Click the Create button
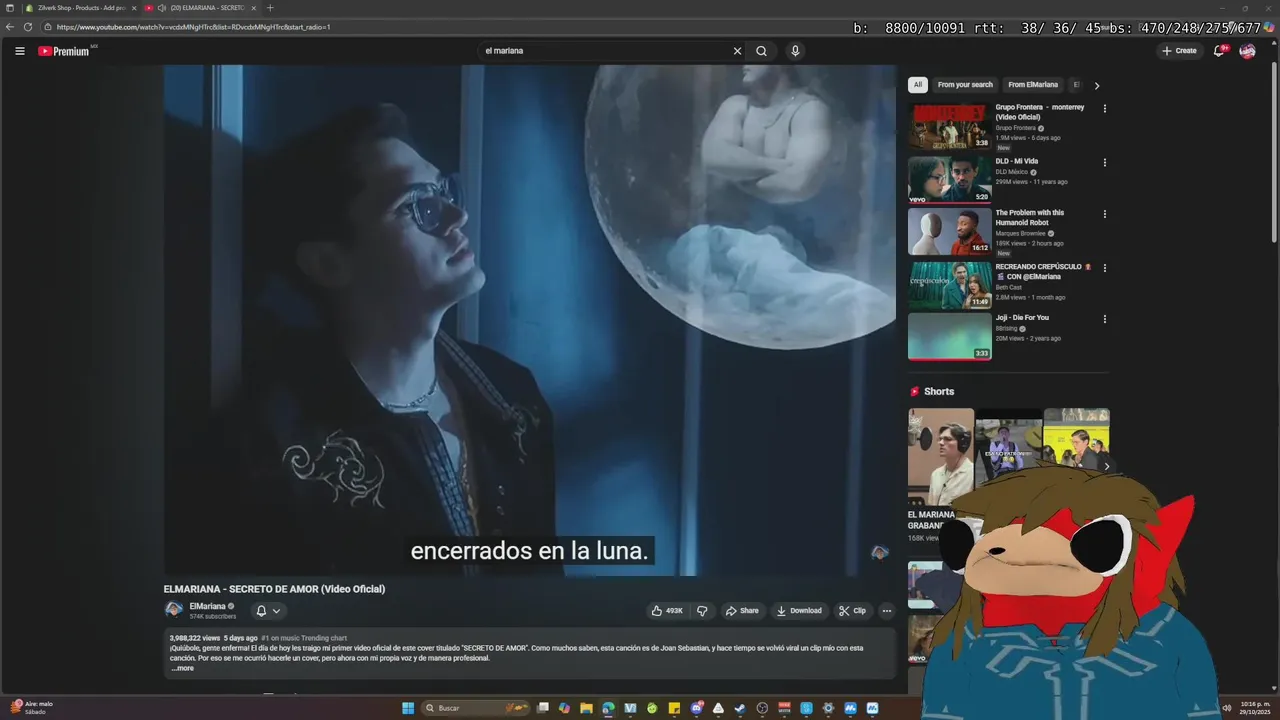 [x=1179, y=51]
